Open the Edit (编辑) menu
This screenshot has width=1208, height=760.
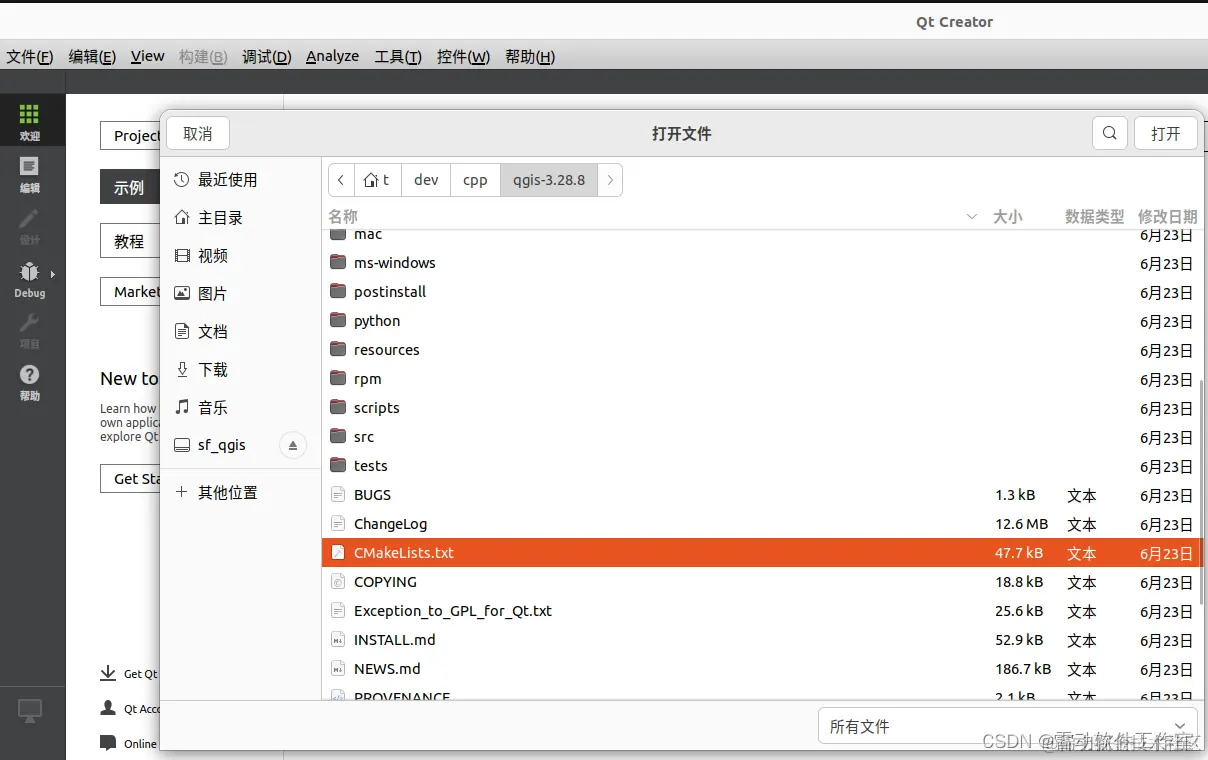pyautogui.click(x=92, y=57)
